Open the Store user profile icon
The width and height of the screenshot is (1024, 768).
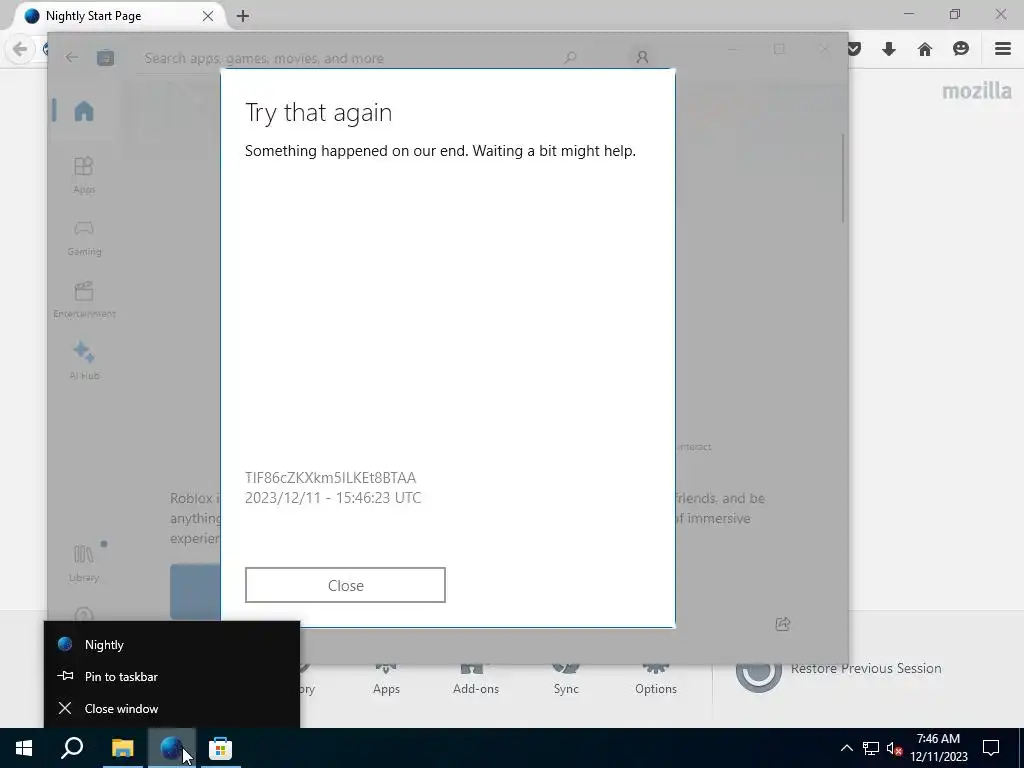pos(642,57)
